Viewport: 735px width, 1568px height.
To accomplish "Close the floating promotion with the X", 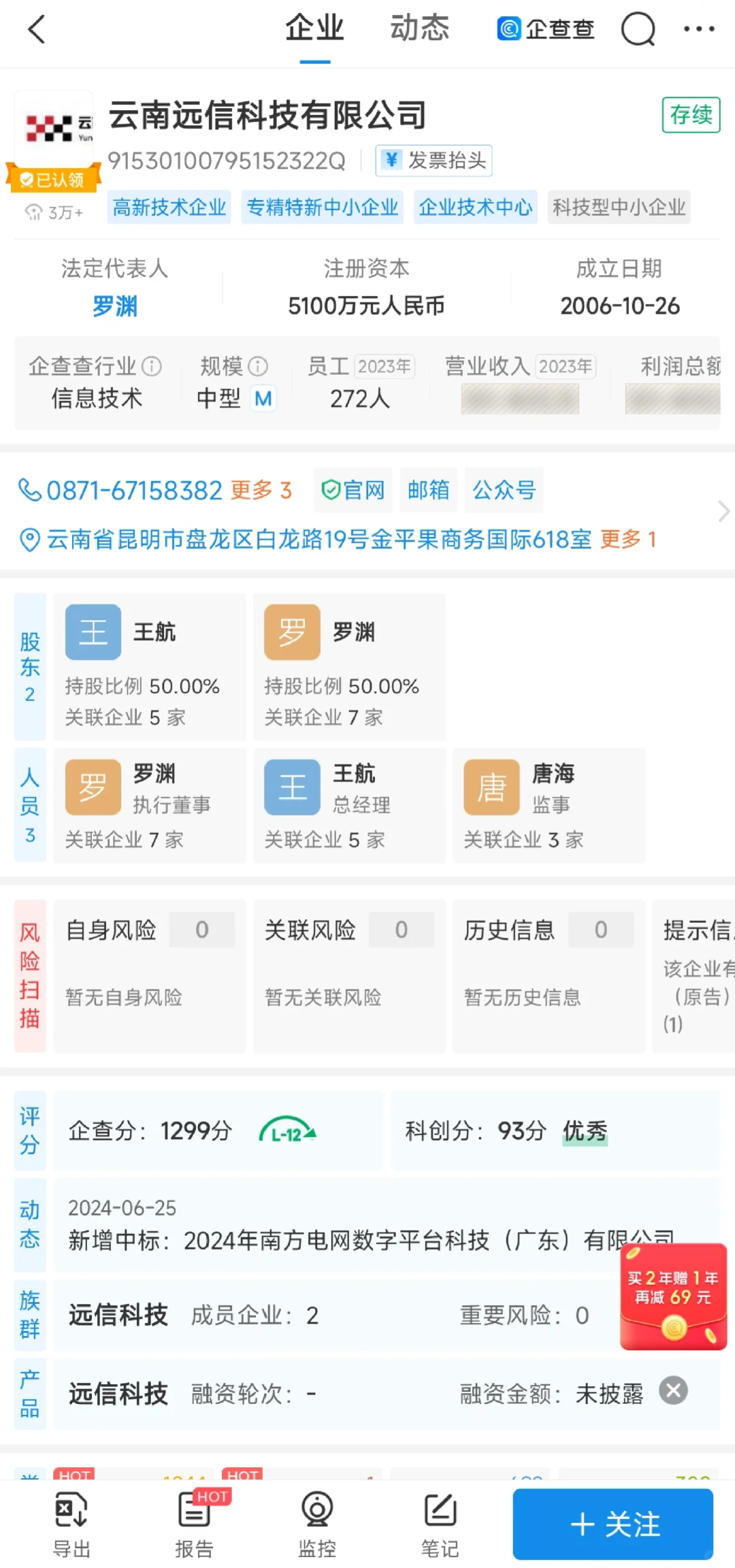I will pos(674,1390).
